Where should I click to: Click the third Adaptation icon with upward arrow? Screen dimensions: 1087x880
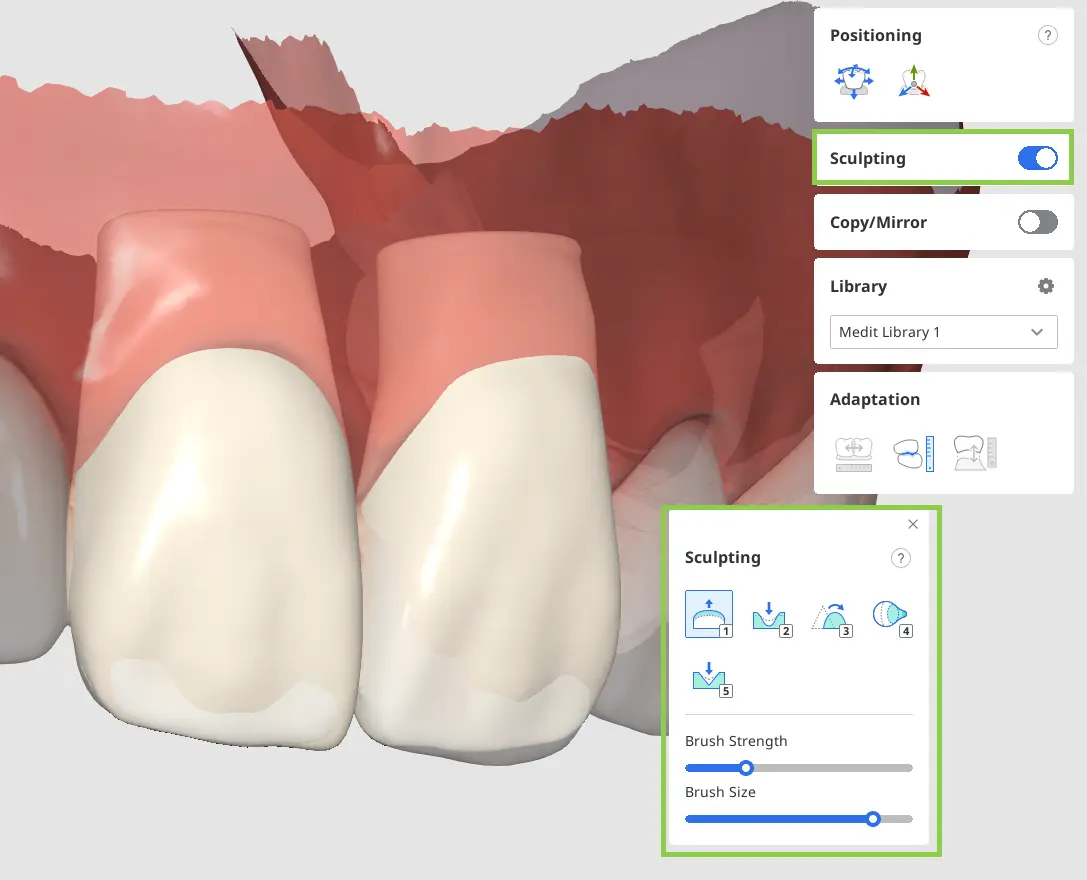tap(975, 454)
